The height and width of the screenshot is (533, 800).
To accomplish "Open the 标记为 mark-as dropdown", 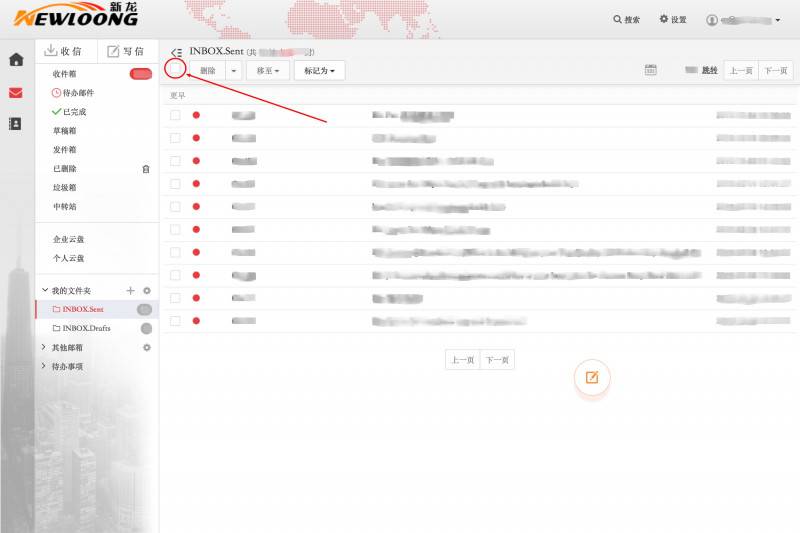I will tap(319, 71).
